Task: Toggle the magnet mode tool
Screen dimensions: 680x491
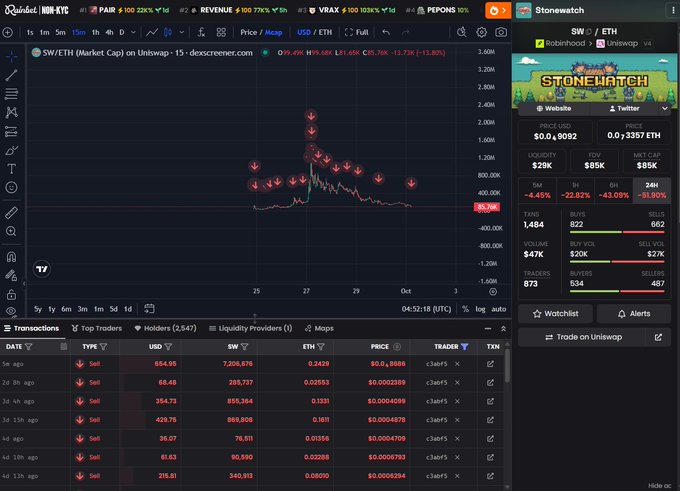Action: tap(12, 256)
